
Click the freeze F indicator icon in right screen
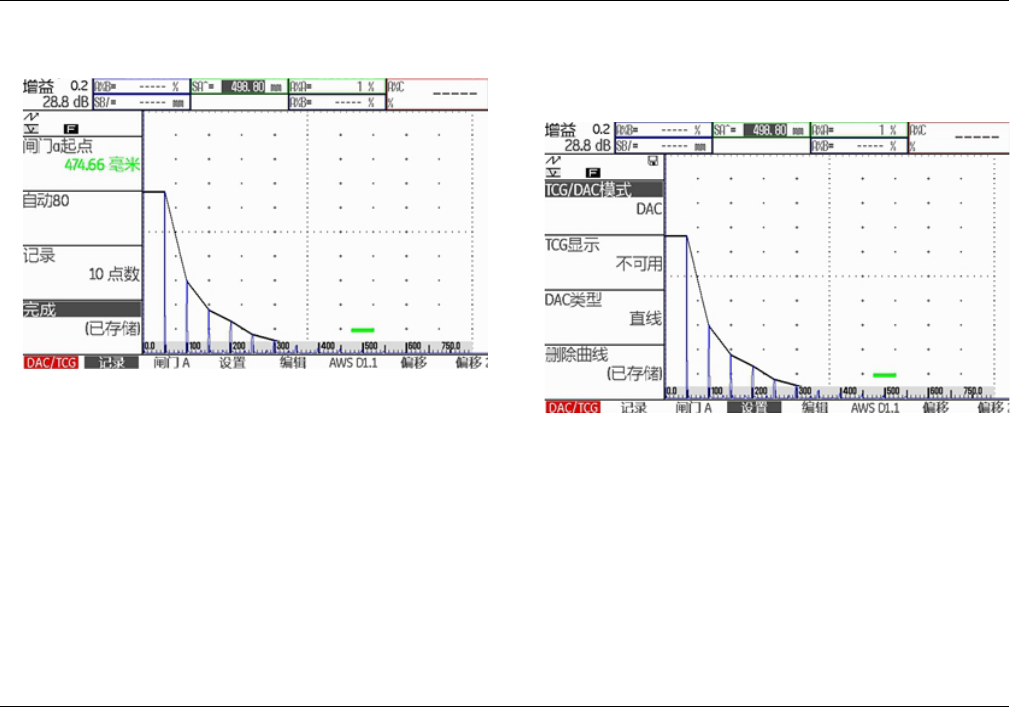(x=593, y=173)
